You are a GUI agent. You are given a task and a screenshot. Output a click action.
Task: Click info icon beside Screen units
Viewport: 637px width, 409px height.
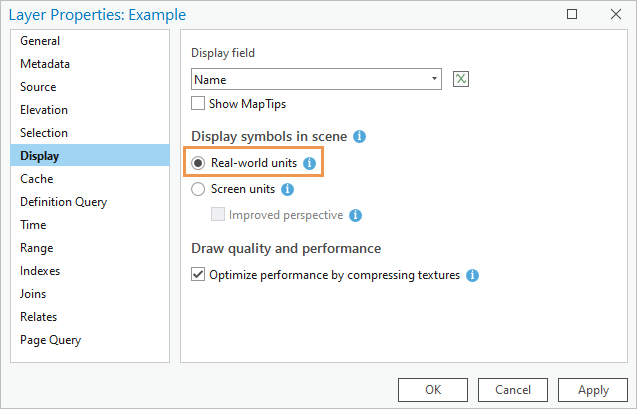[x=287, y=188]
